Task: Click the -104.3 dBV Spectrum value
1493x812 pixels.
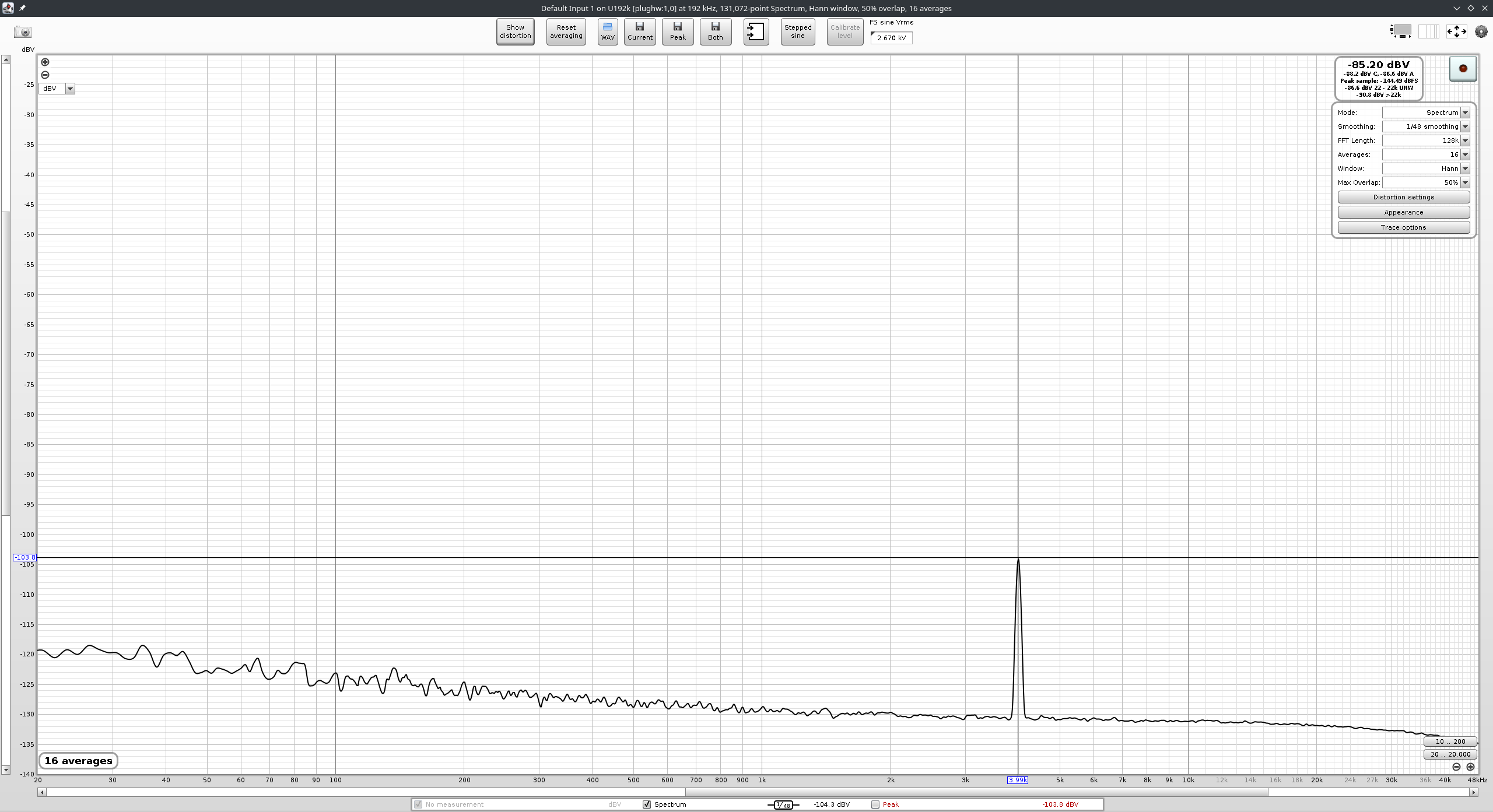Action: point(832,804)
